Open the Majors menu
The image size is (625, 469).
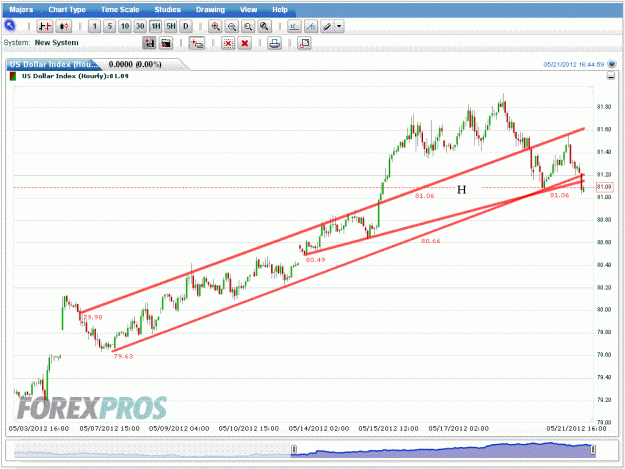pyautogui.click(x=21, y=10)
